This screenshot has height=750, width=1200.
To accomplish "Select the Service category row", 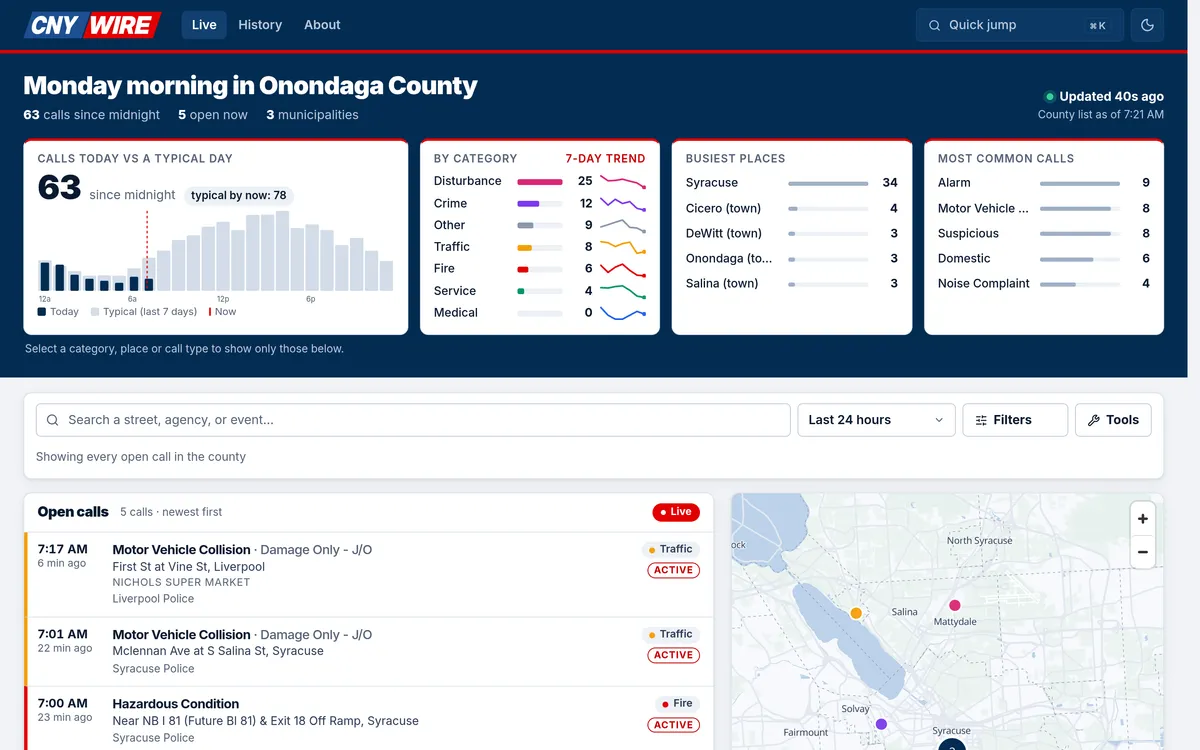I will click(x=540, y=291).
